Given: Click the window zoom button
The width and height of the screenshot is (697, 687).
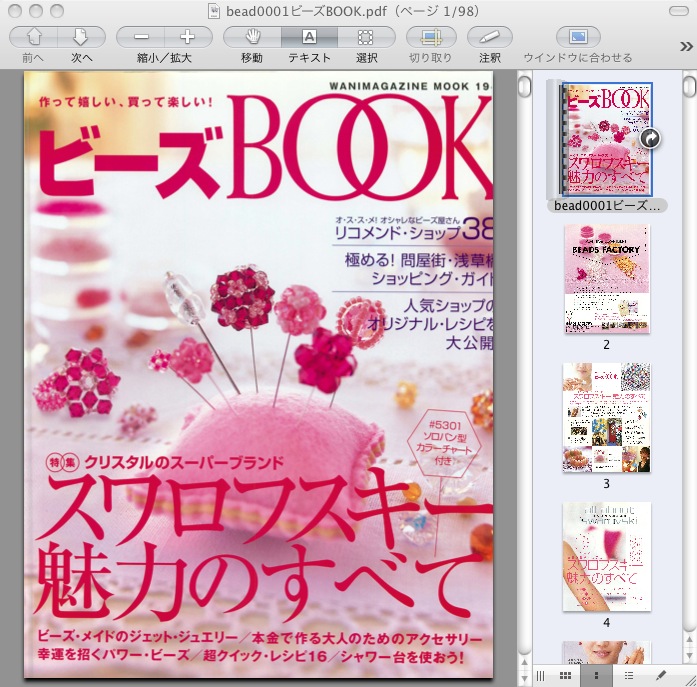Looking at the screenshot, I should pos(57,11).
